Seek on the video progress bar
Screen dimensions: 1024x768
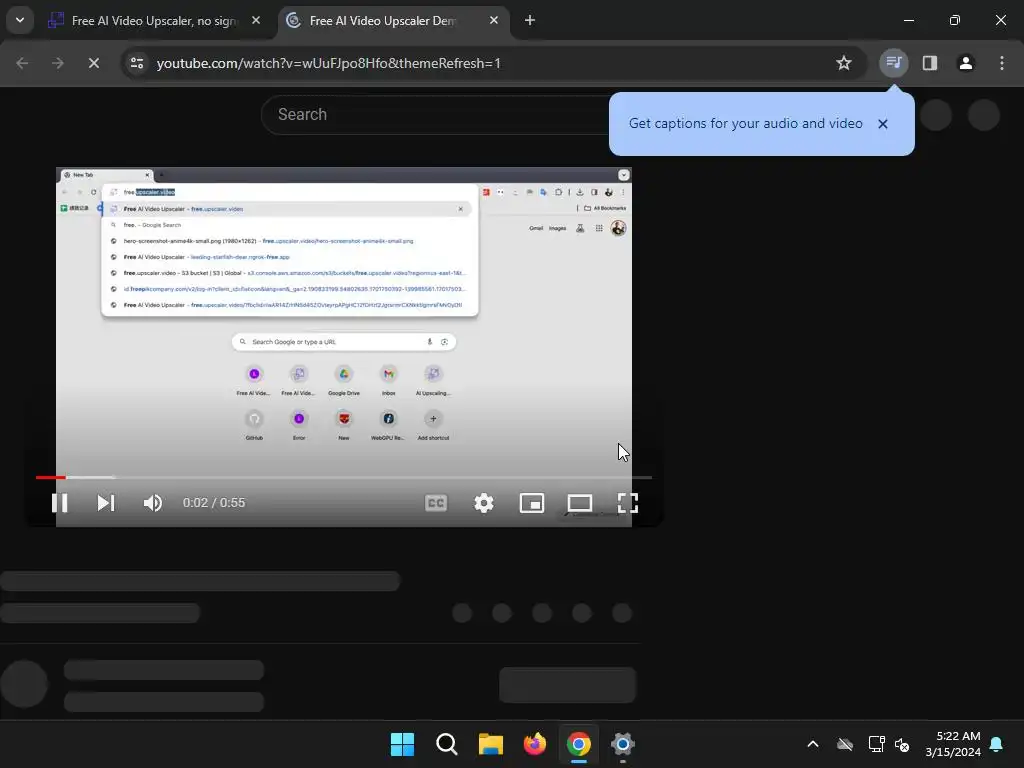[344, 477]
